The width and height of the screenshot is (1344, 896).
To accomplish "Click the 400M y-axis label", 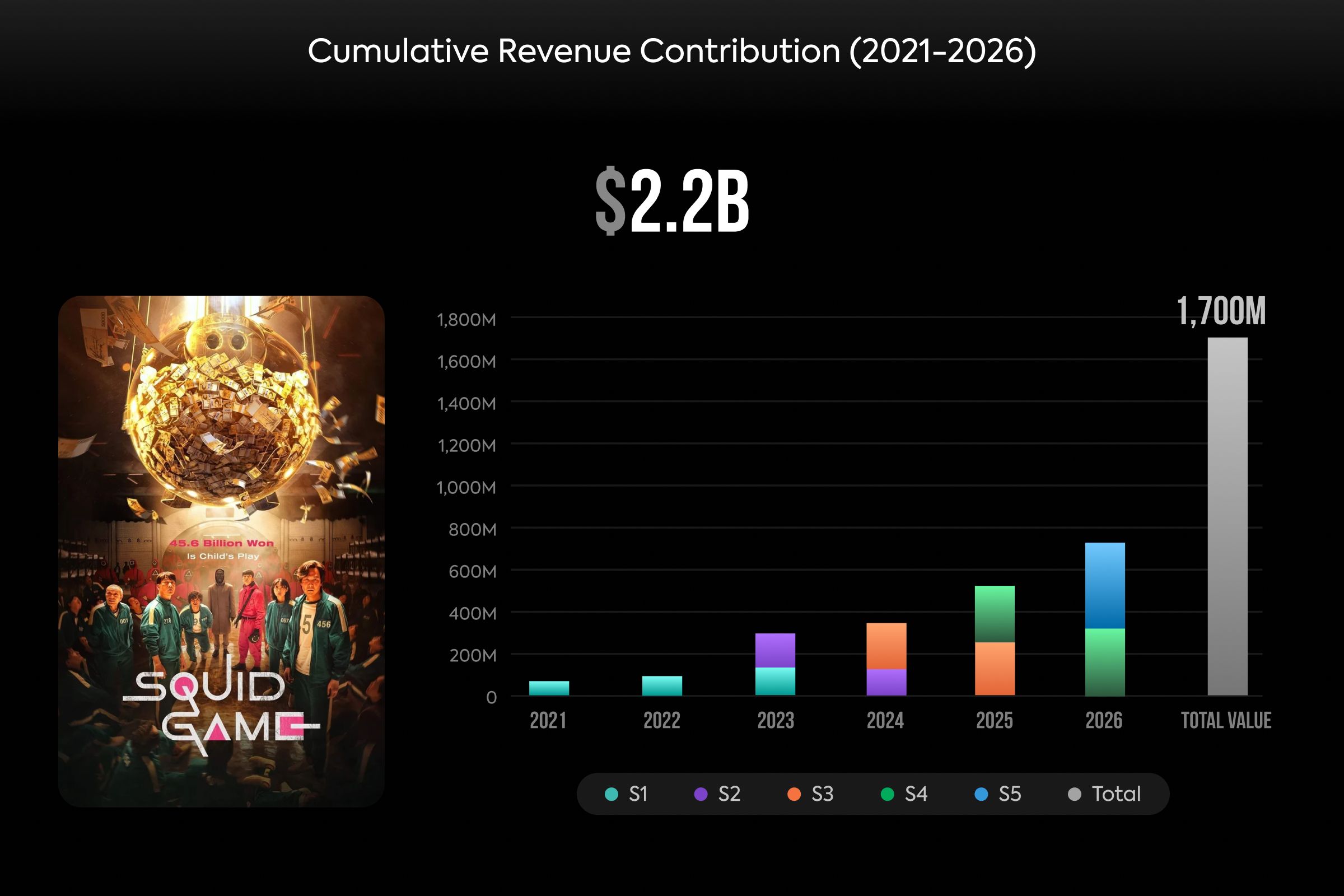I will pos(473,614).
